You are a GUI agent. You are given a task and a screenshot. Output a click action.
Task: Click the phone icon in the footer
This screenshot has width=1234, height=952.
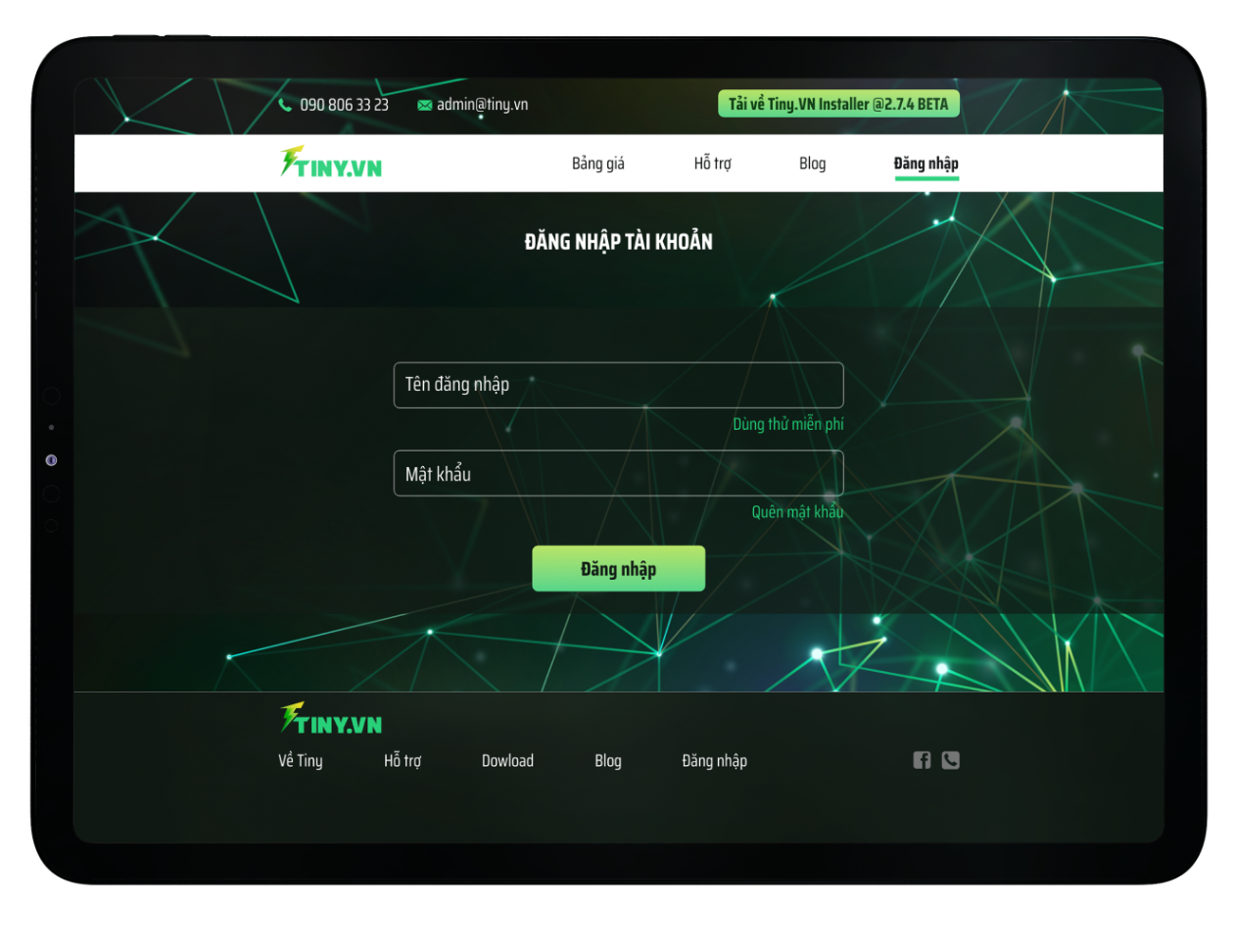click(x=950, y=760)
